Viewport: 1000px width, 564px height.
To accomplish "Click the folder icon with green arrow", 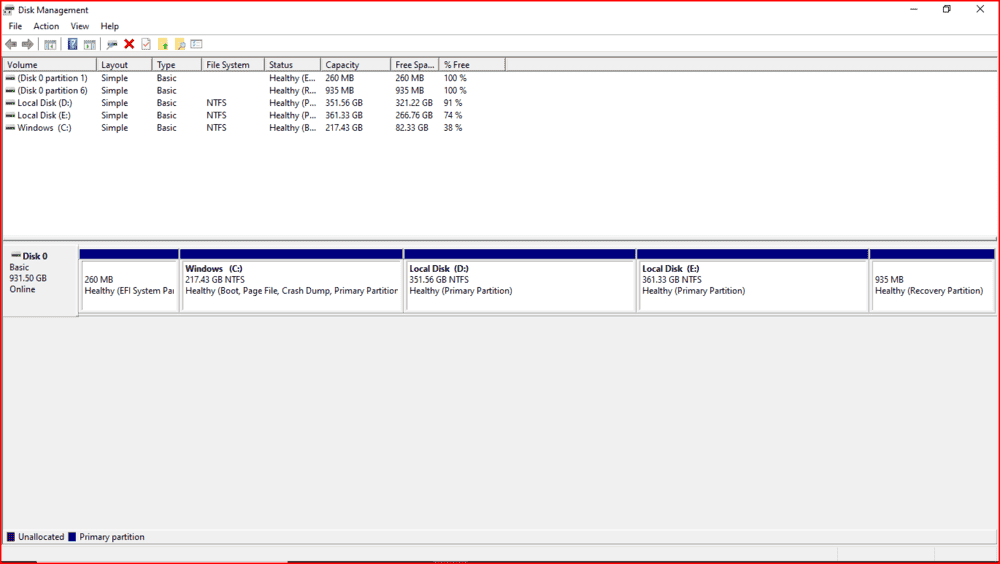I will [163, 44].
